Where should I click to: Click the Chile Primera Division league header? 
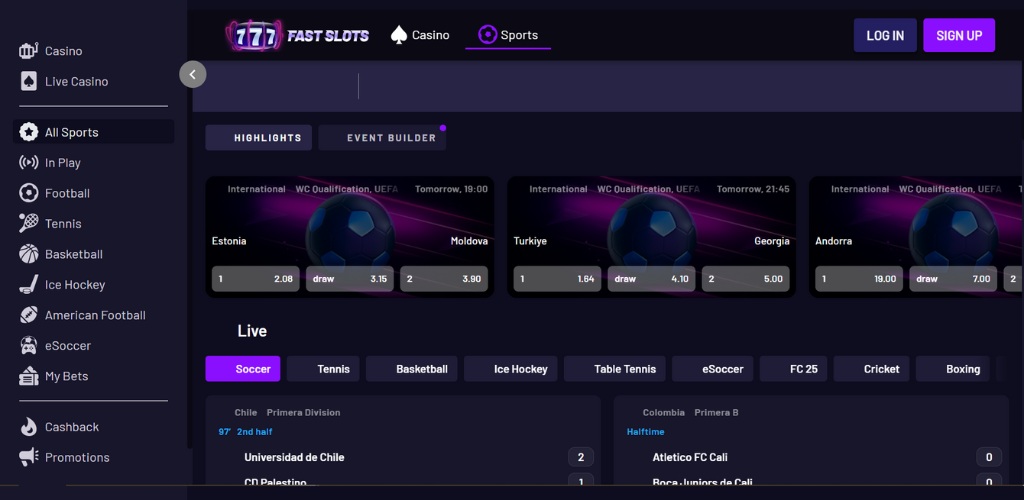tap(287, 413)
